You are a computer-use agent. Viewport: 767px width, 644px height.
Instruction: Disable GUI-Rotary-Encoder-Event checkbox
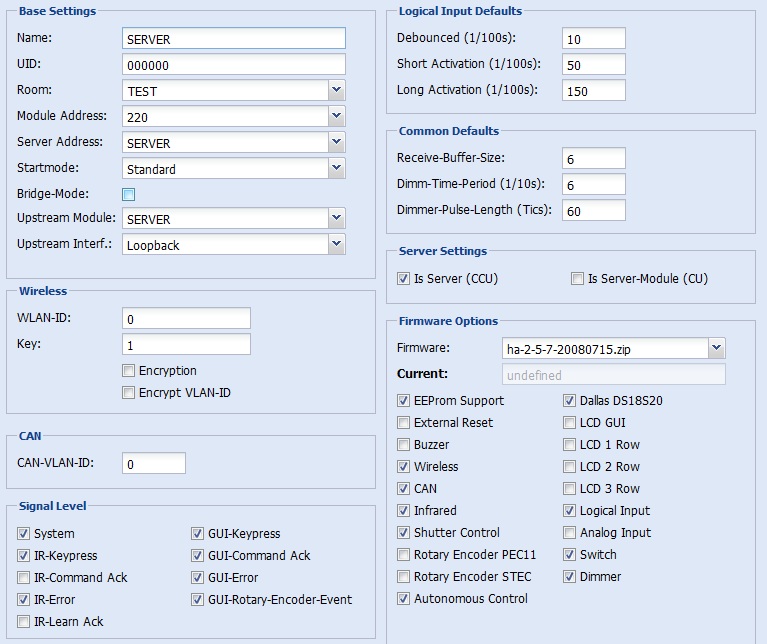tap(197, 600)
